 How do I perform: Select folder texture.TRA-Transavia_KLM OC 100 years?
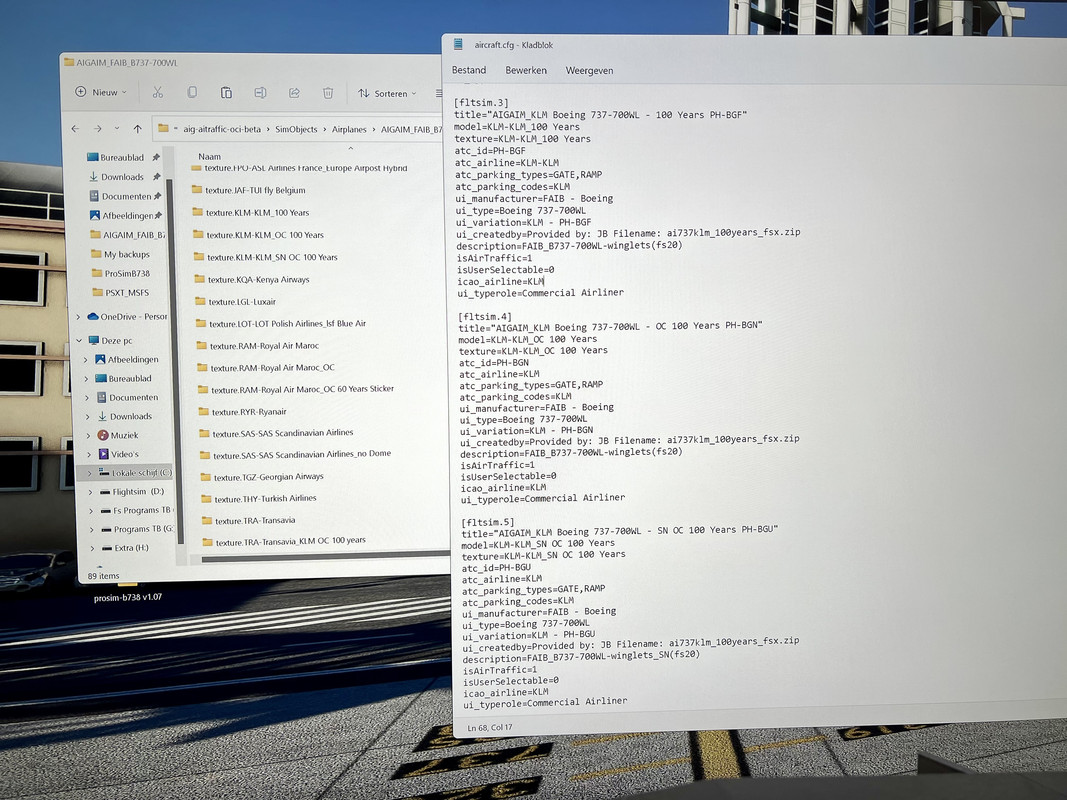pyautogui.click(x=284, y=541)
